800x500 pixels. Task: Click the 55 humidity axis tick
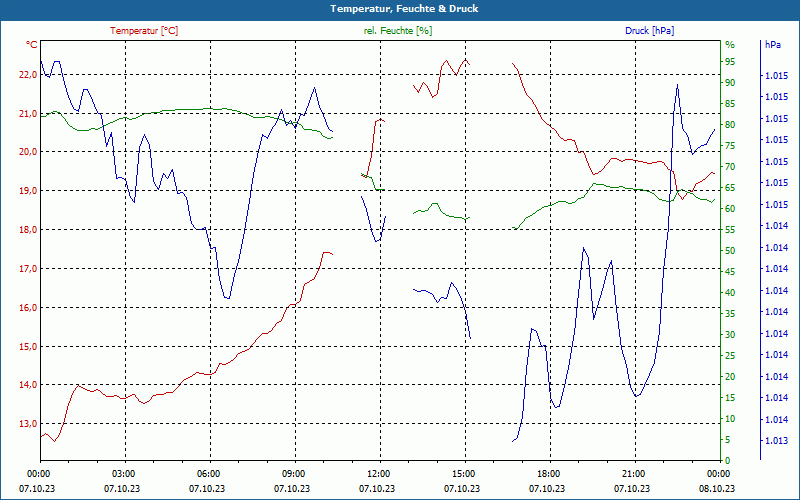pyautogui.click(x=730, y=230)
